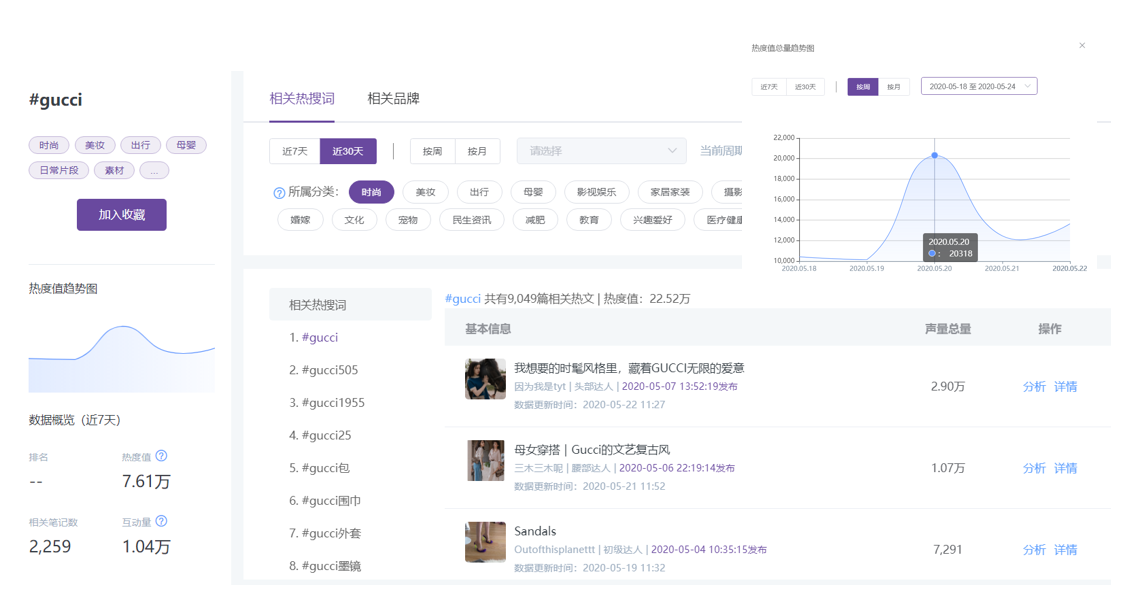Click the 素材 tag under #gucci
The width and height of the screenshot is (1129, 598).
click(114, 171)
